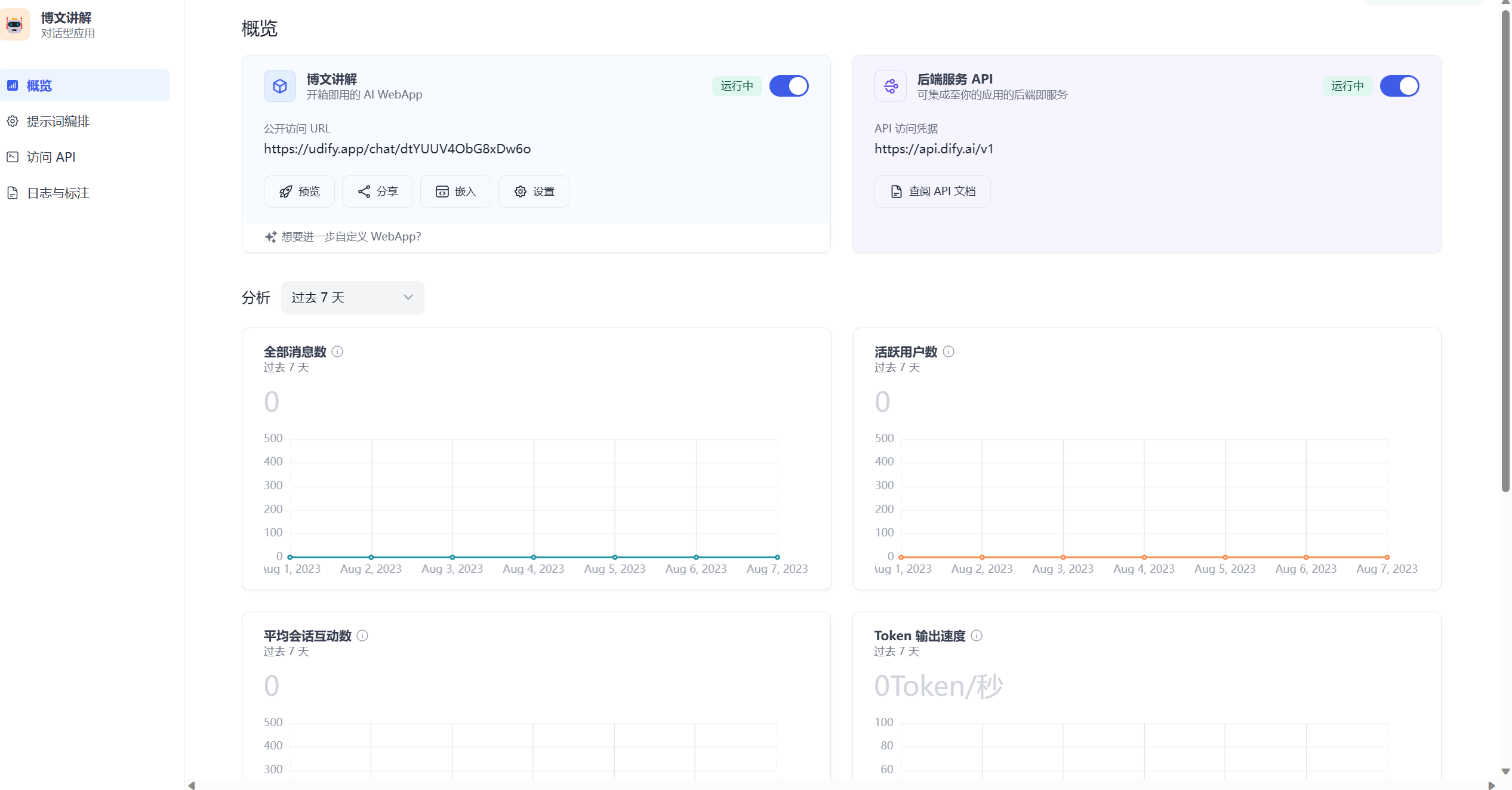
Task: Toggle the 后端服务 API running switch
Action: coord(1400,86)
